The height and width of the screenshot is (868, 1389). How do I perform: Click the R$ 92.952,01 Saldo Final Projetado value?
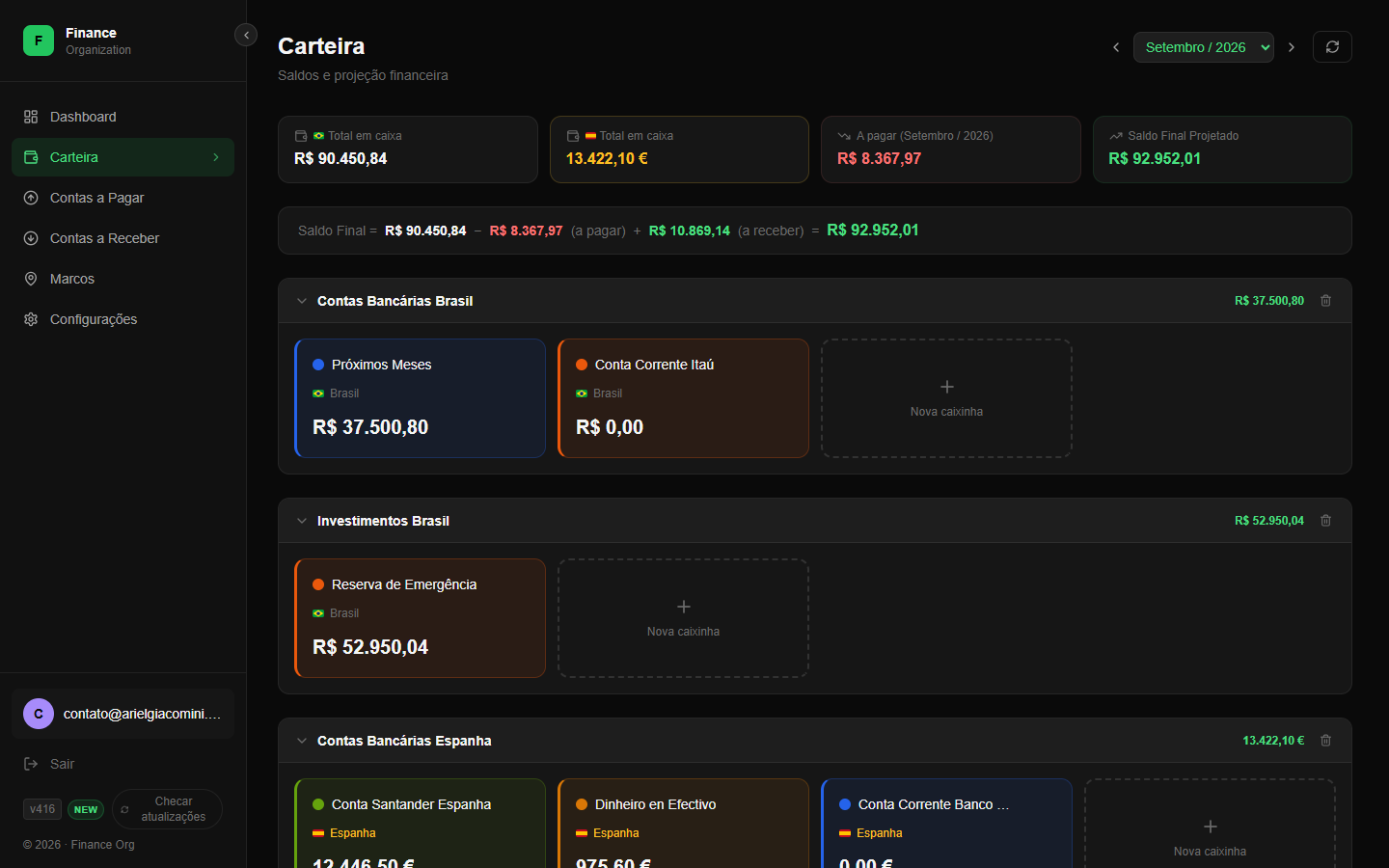(x=1155, y=158)
